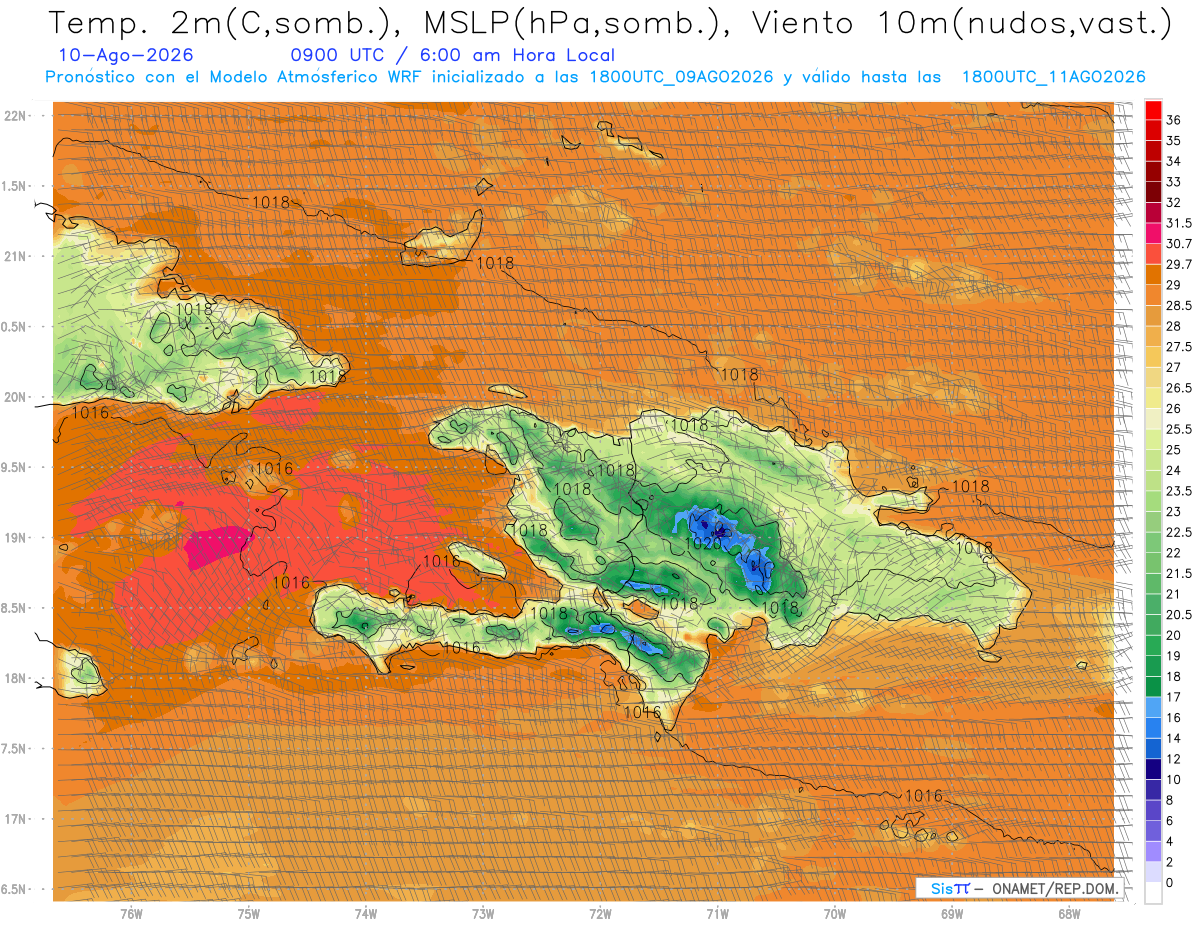The image size is (1200, 927).
Task: Click the colorbar value '34'
Action: [x=1174, y=160]
